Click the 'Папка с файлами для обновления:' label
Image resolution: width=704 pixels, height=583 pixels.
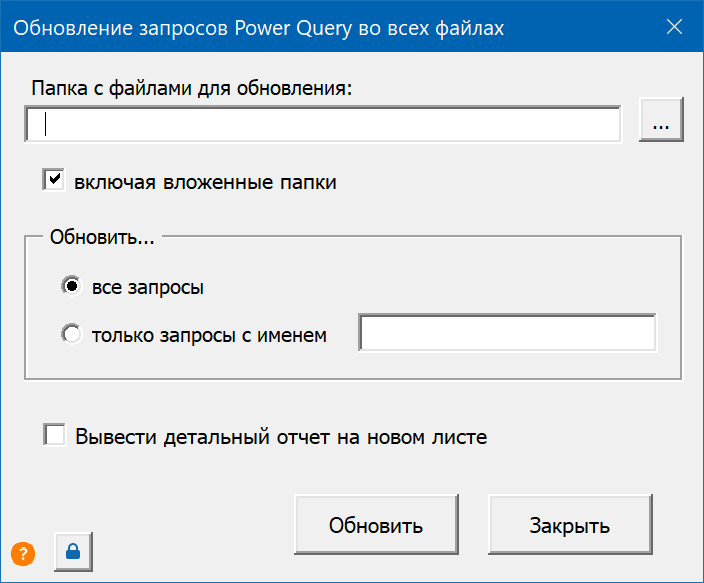point(192,88)
